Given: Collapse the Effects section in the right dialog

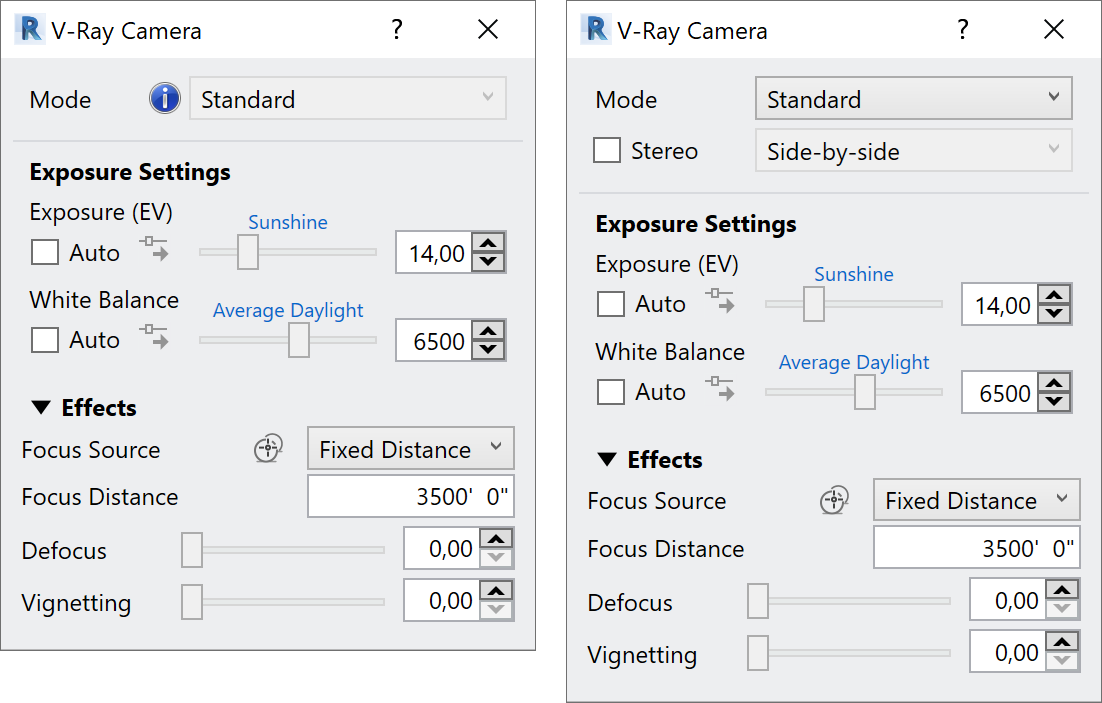Looking at the screenshot, I should click(607, 460).
